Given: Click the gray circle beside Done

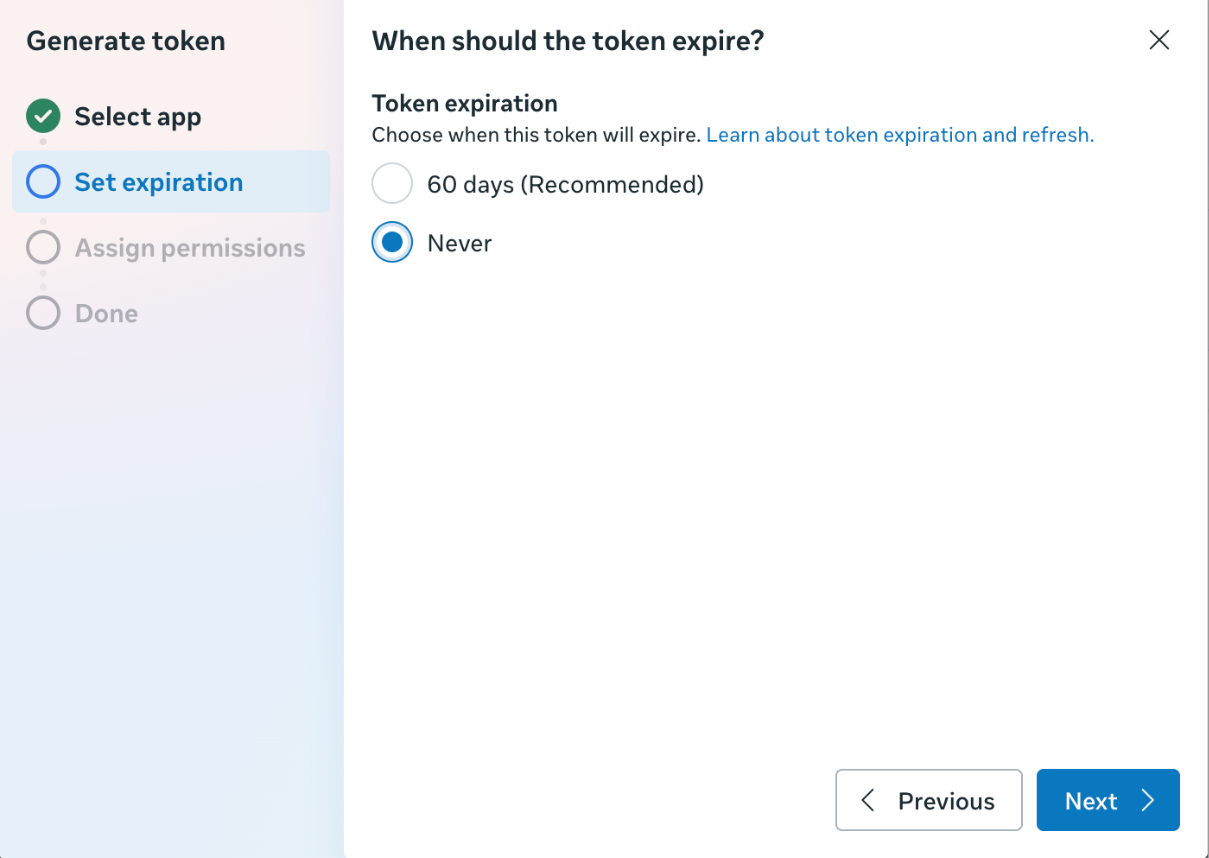Looking at the screenshot, I should click(43, 313).
